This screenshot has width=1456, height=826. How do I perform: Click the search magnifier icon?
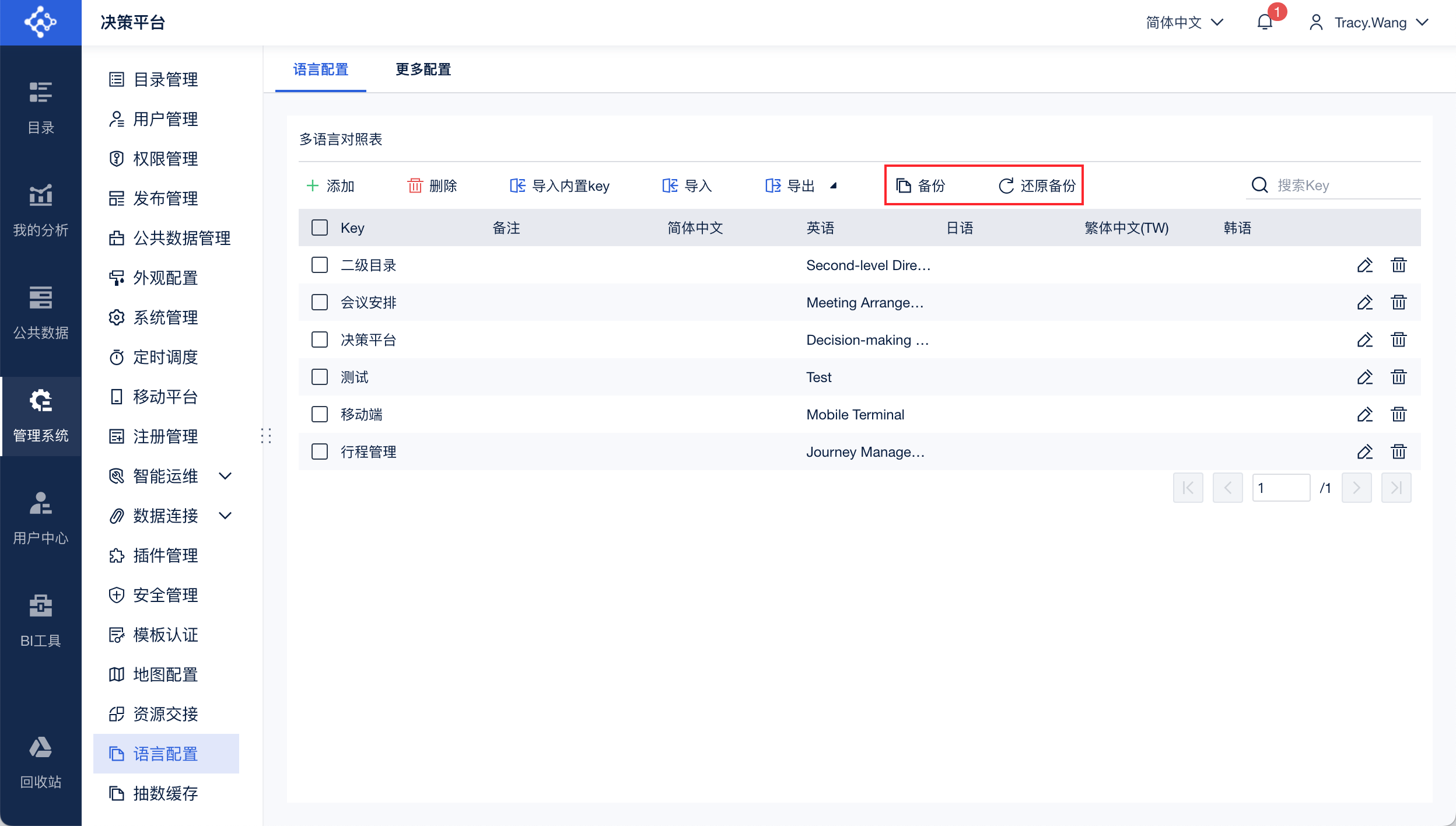(x=1259, y=185)
